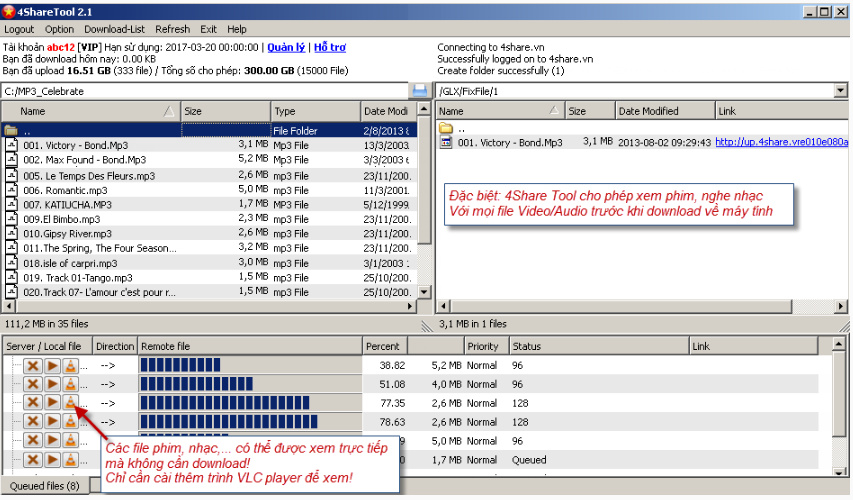Click the local drive browse icon beside C:/MP3_Celebrate
Image resolution: width=853 pixels, height=500 pixels.
(420, 91)
